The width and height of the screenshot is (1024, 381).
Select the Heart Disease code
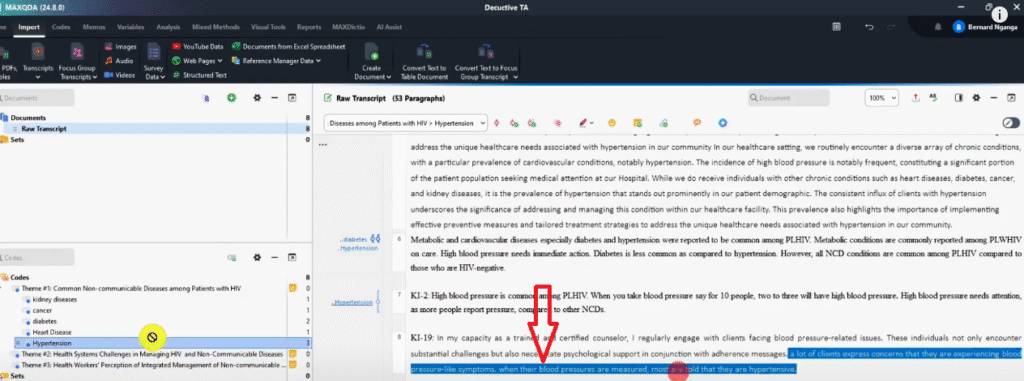[x=52, y=332]
